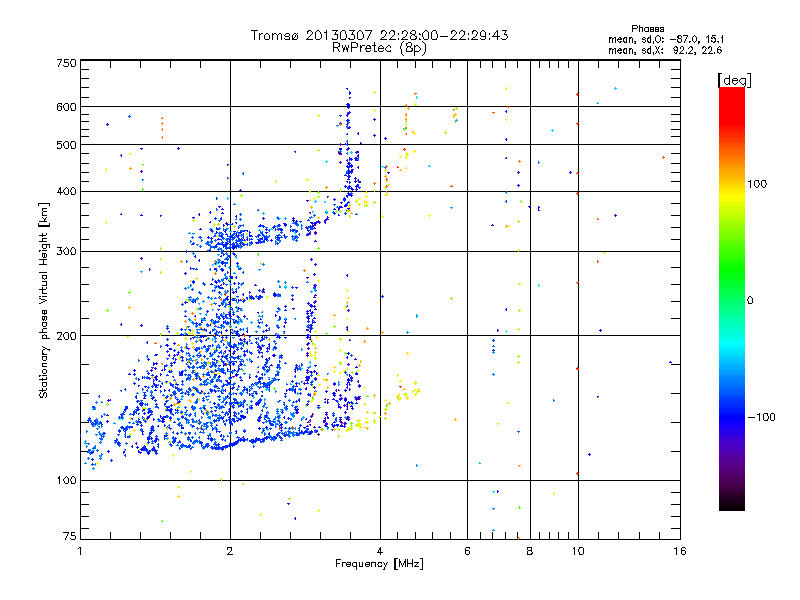Click the x-axis tick label '16'
The image size is (800, 600).
[680, 551]
